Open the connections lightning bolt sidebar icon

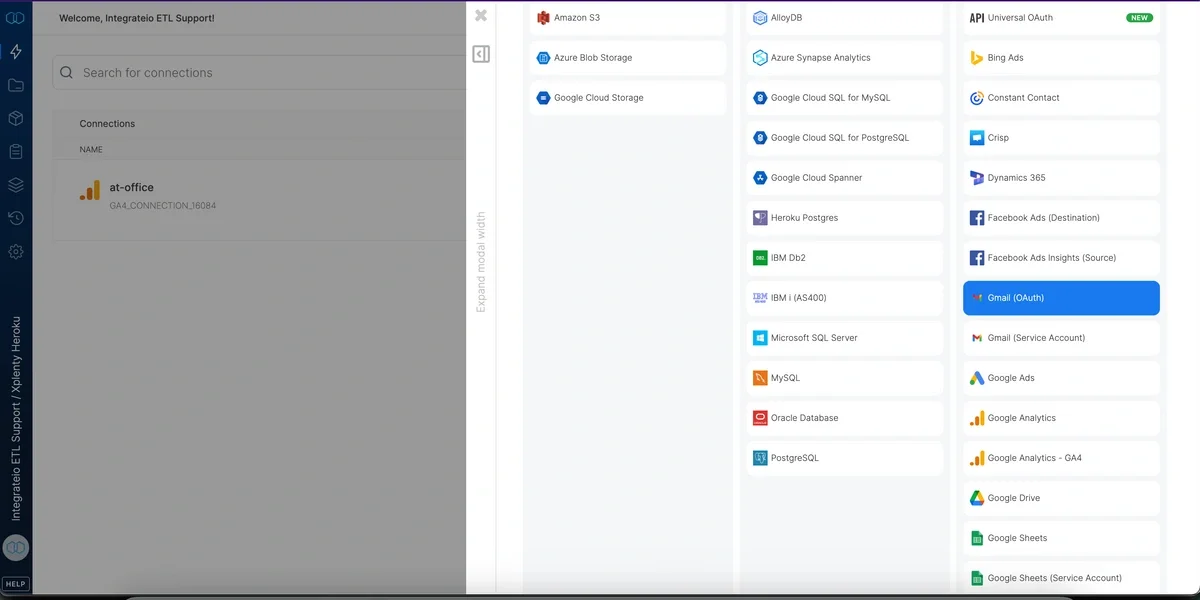click(16, 52)
